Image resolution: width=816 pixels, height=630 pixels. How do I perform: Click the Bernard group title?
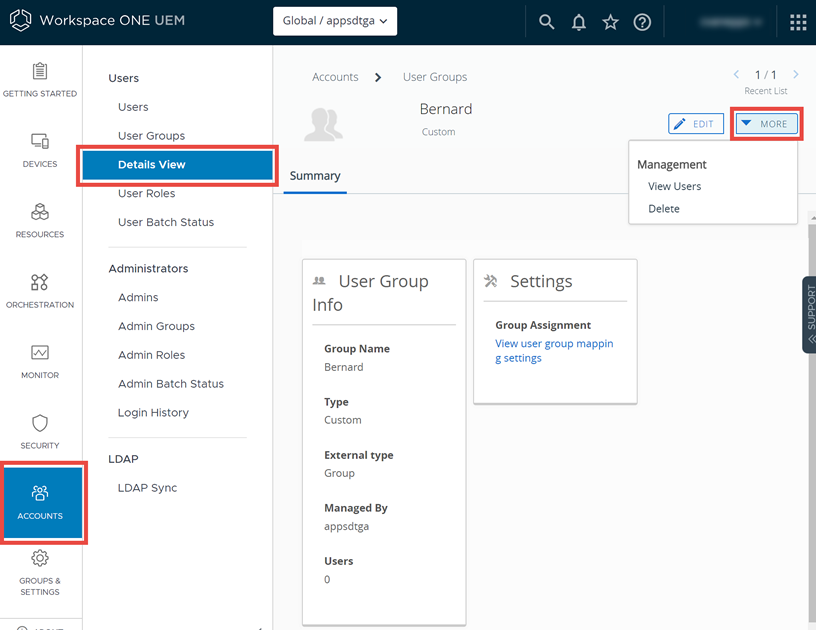coord(446,109)
